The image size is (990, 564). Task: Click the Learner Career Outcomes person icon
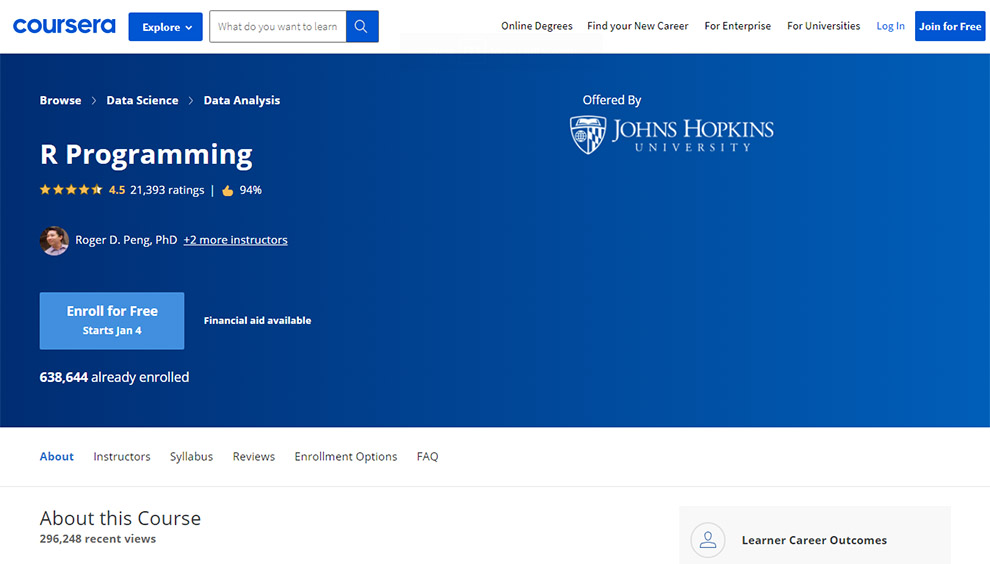coord(708,540)
